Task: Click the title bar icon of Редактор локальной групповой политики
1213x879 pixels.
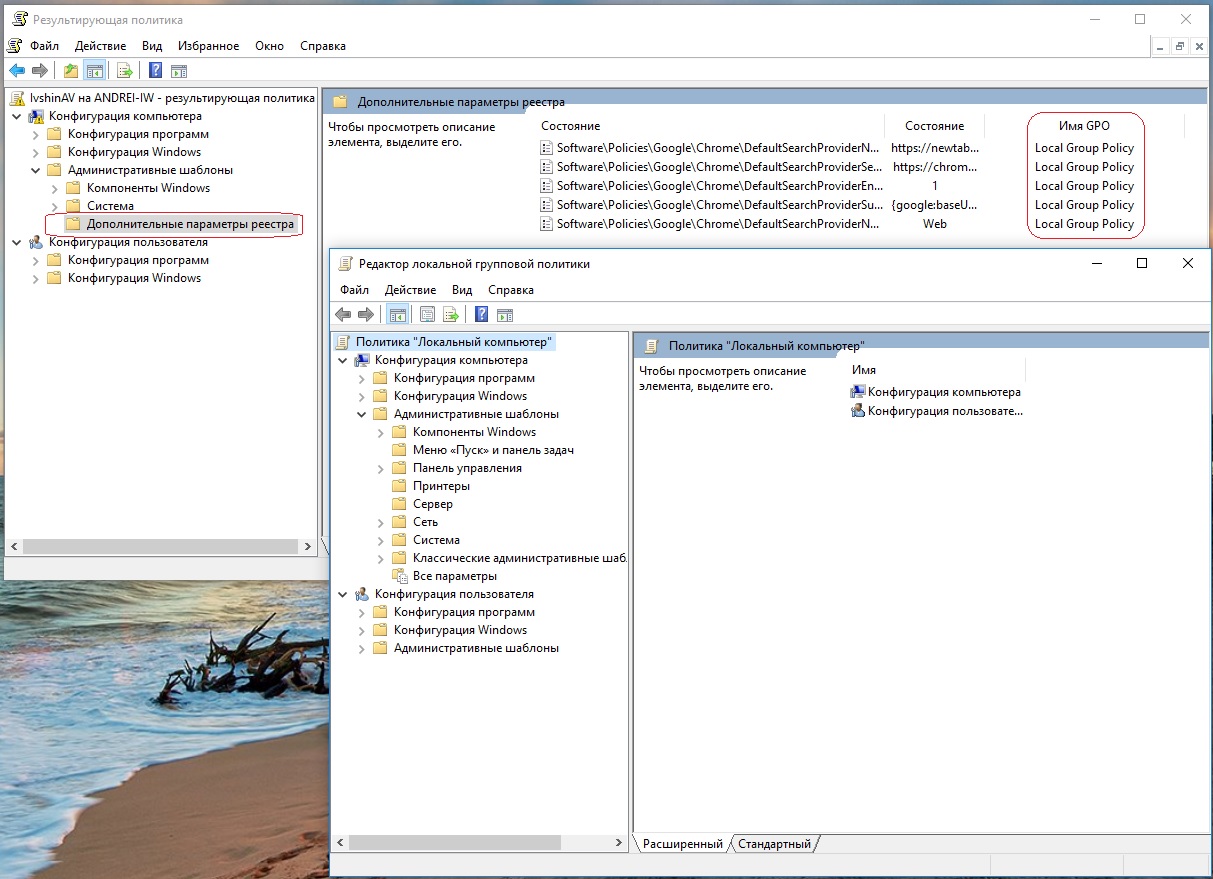Action: coord(345,264)
